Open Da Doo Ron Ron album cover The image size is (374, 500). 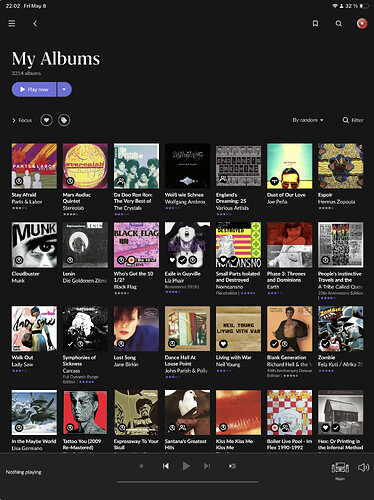136,166
